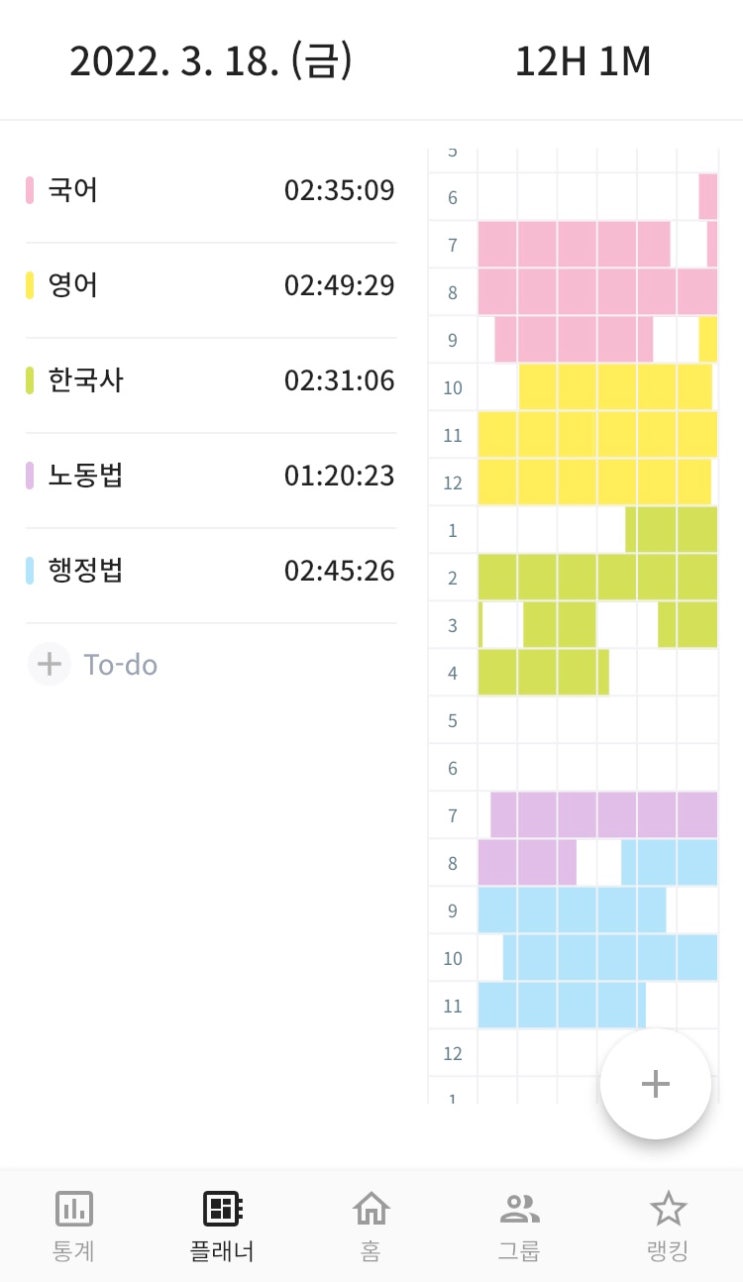
Task: Select the 한국사 subject row
Action: pos(210,381)
